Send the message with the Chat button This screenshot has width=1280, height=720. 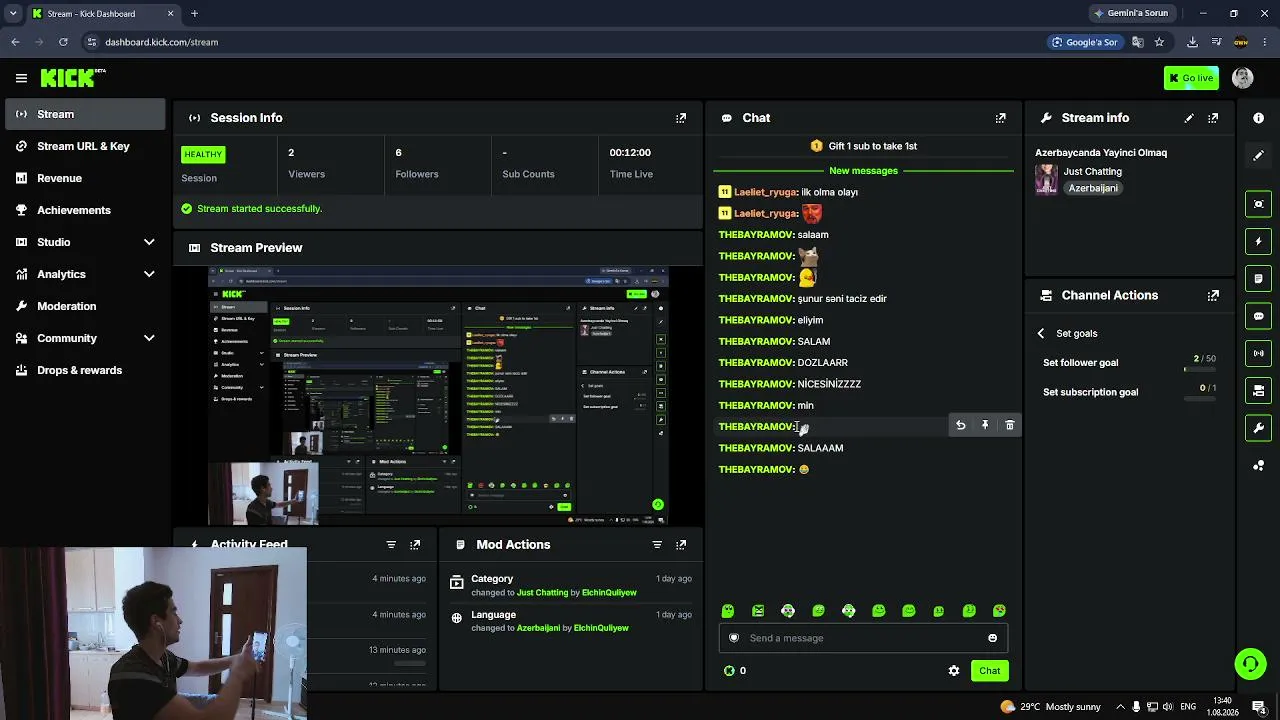pos(989,671)
